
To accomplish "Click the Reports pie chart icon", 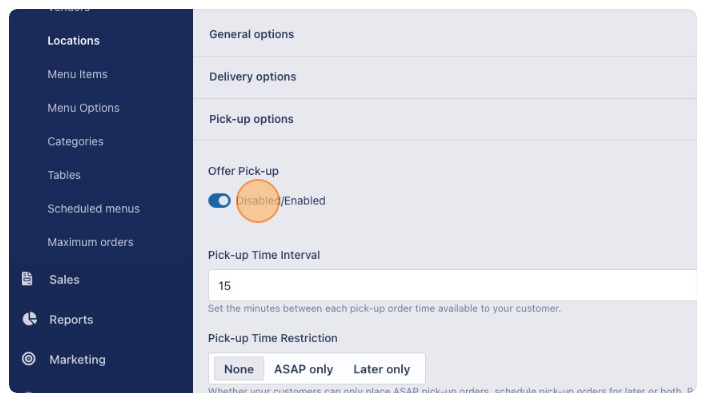I will point(29,319).
